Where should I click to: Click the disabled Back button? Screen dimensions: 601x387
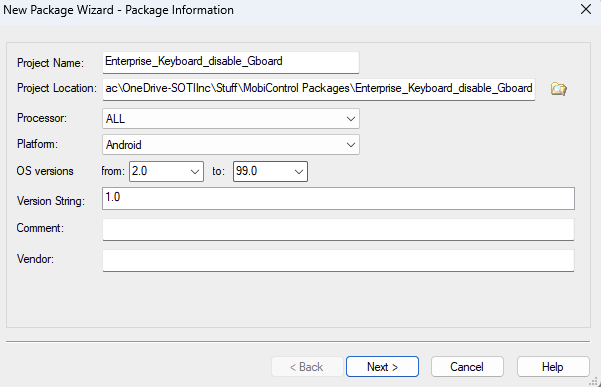coord(307,367)
